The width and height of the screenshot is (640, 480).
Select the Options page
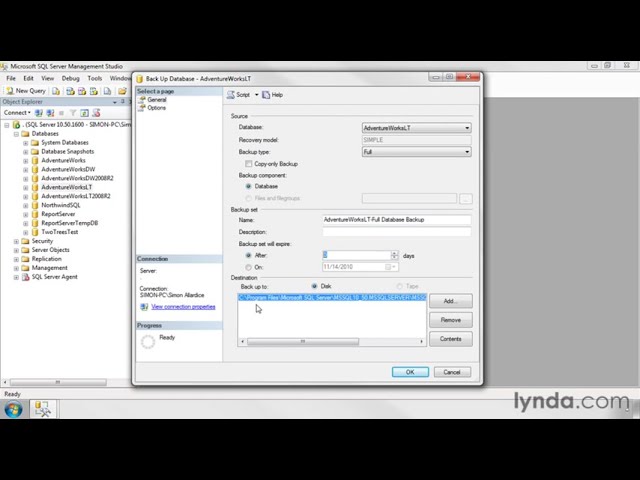(x=157, y=108)
